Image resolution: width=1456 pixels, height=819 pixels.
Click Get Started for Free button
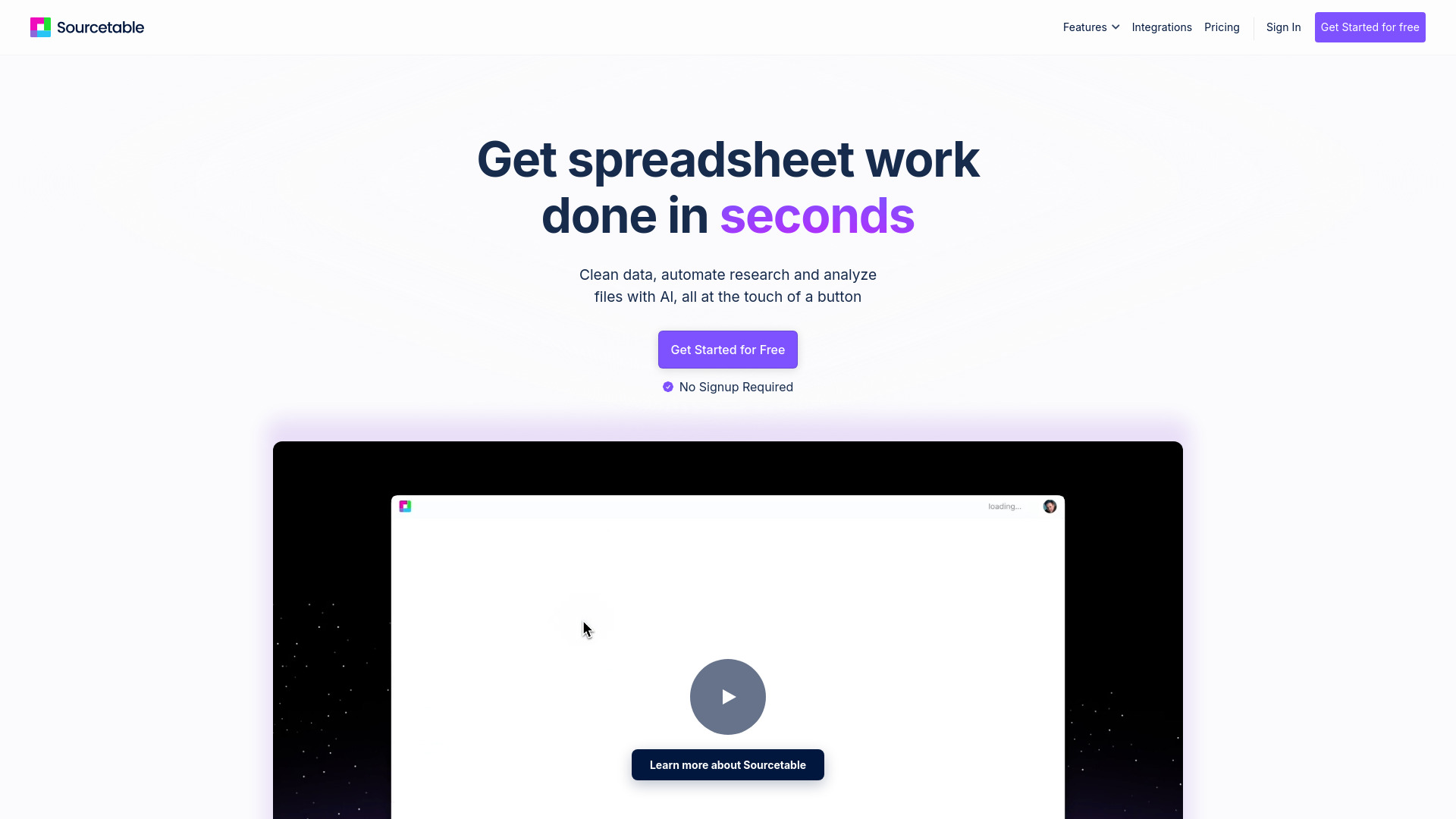click(x=728, y=349)
